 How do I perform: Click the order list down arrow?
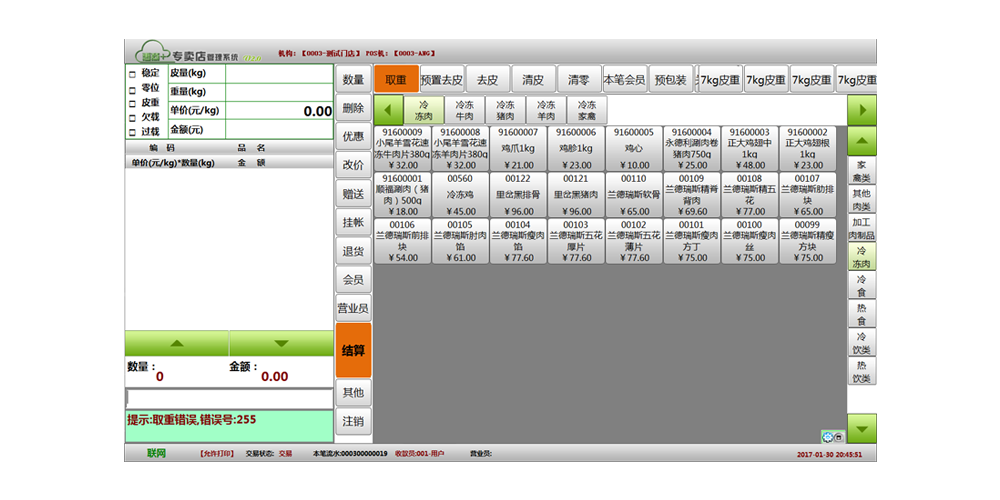point(281,343)
